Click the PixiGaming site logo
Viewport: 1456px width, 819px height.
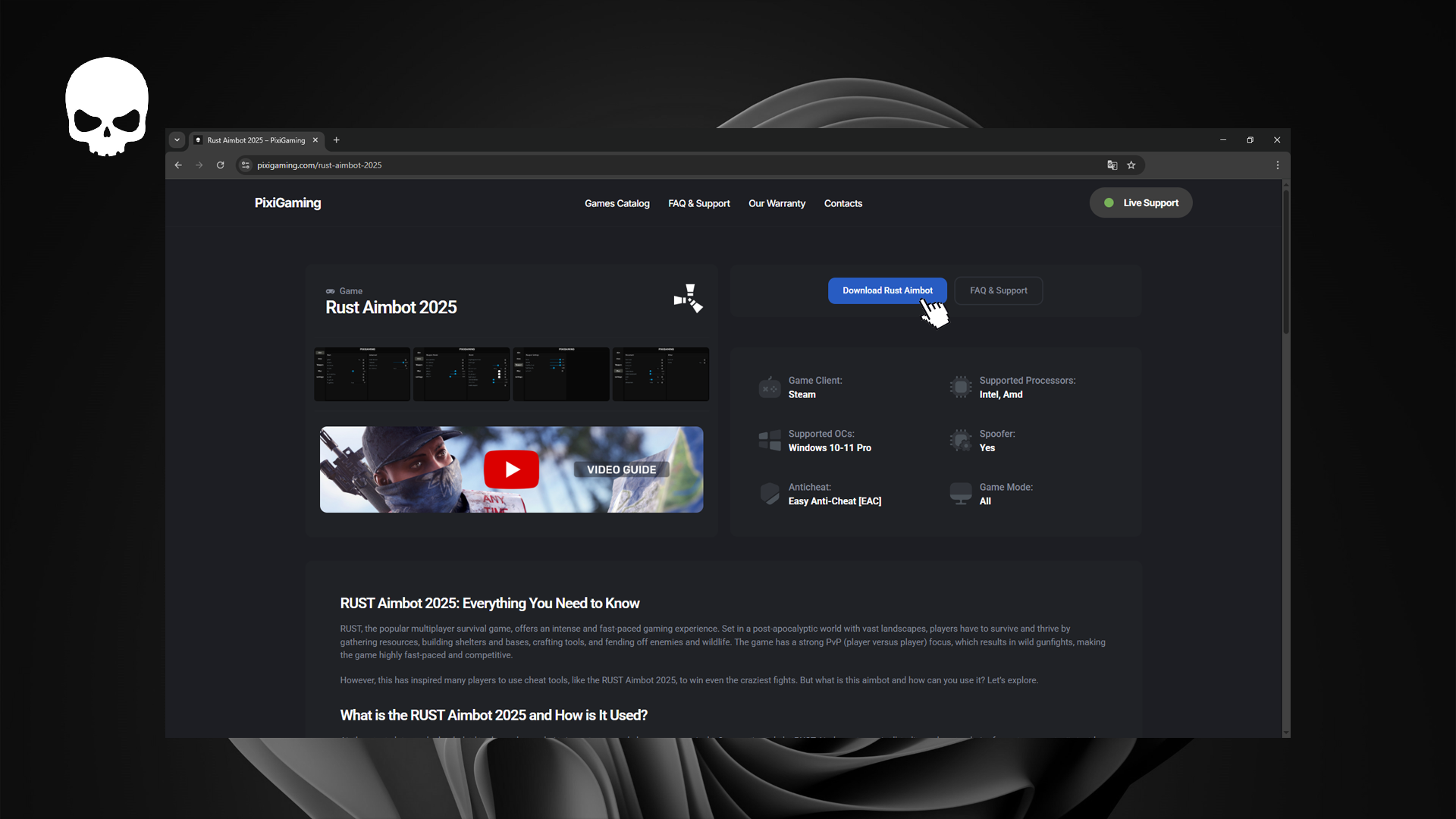click(287, 203)
